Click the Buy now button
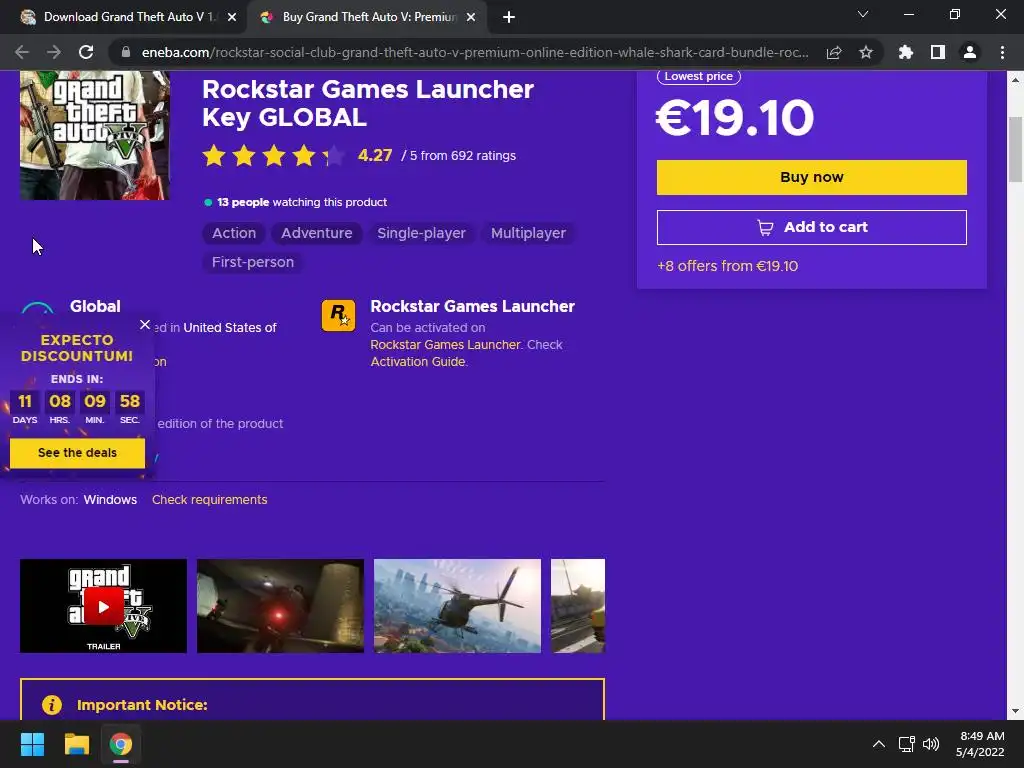 pyautogui.click(x=812, y=177)
